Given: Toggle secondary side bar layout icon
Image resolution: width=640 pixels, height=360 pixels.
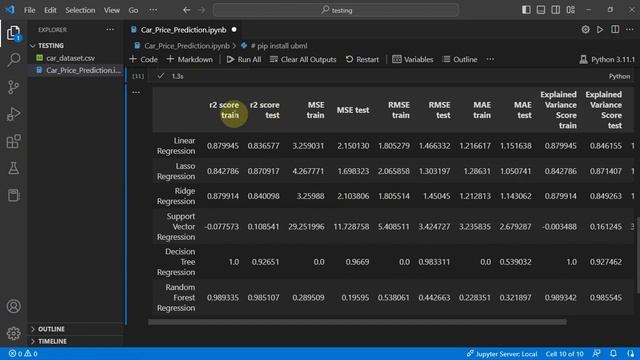Looking at the screenshot, I should [556, 10].
